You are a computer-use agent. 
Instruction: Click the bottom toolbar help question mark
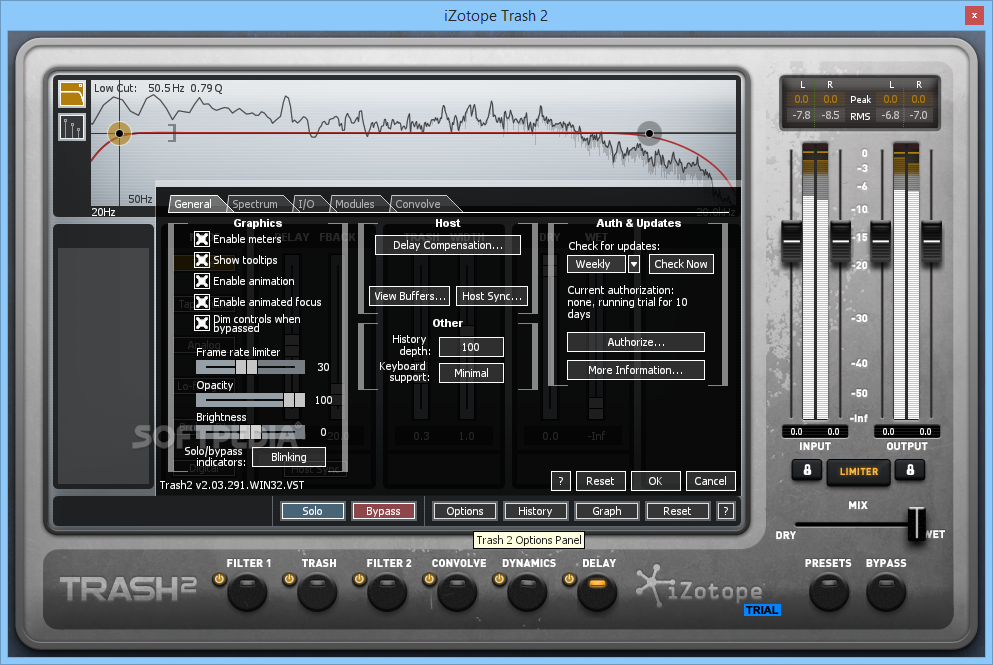point(726,511)
